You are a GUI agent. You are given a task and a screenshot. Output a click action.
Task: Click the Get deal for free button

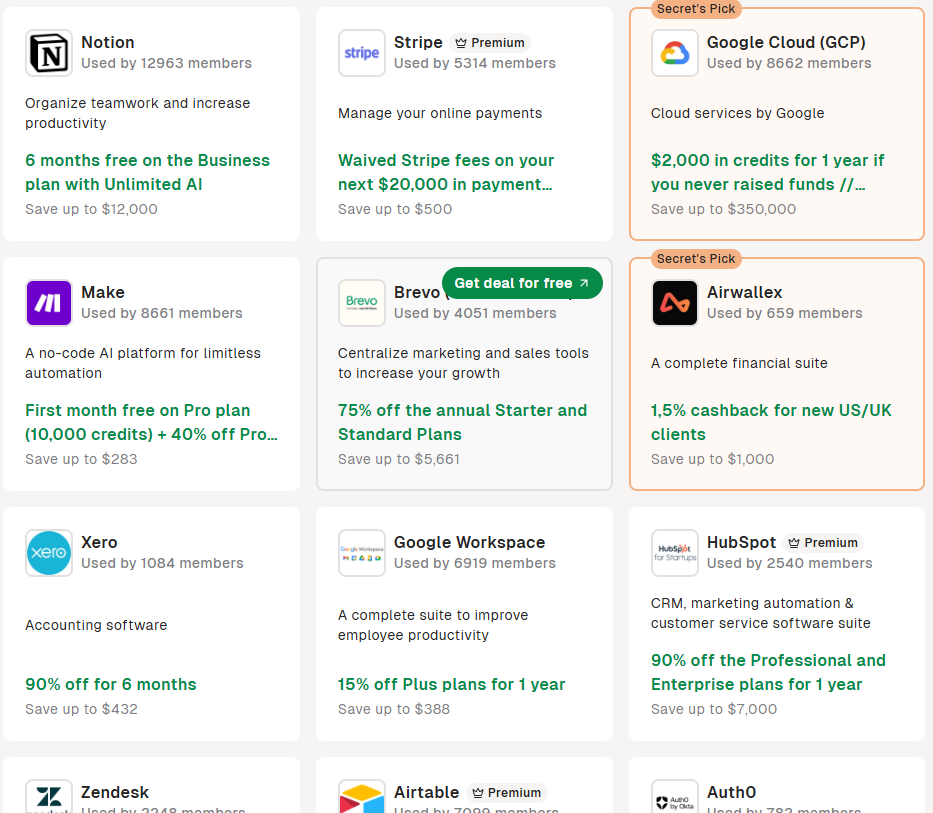coord(522,283)
